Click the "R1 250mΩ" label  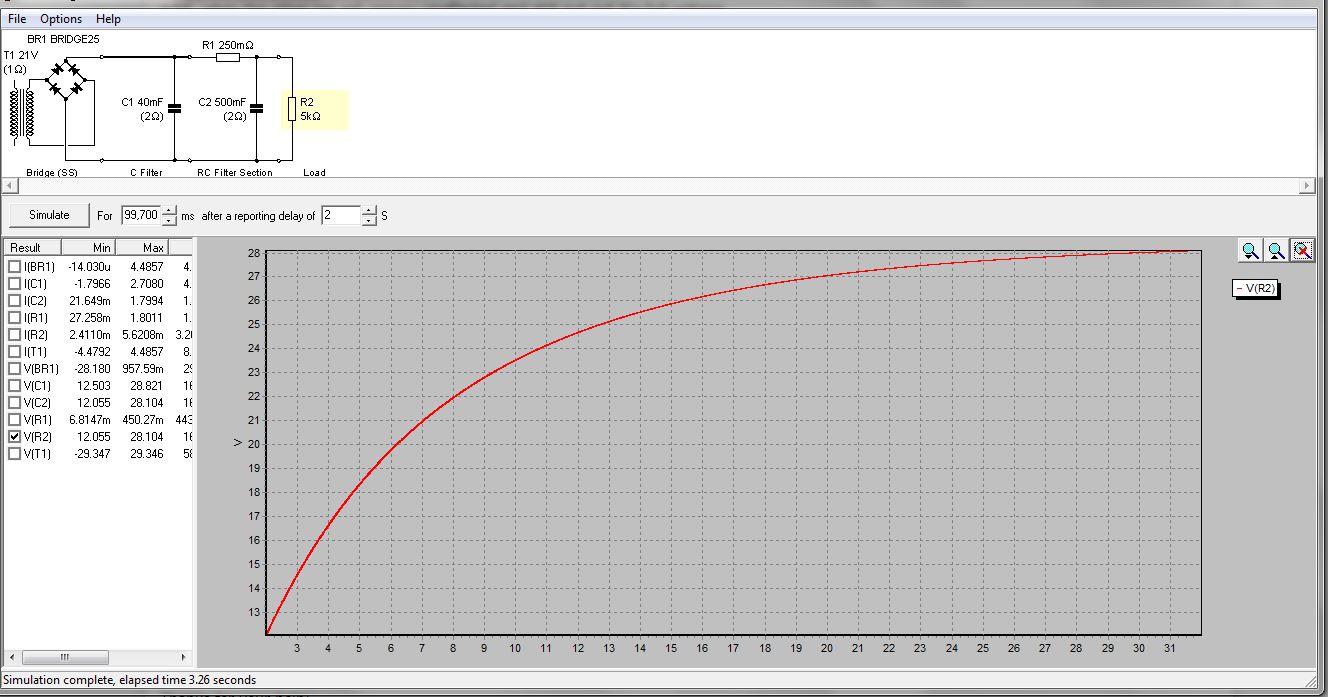[228, 45]
